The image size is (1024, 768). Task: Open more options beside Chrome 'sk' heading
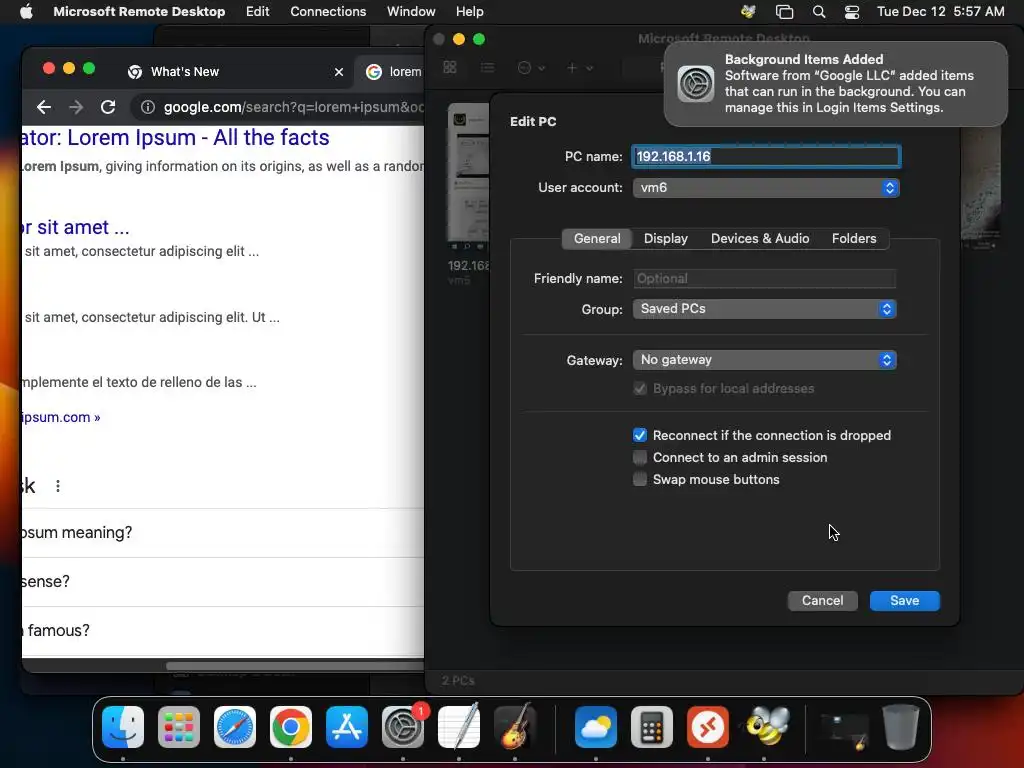(x=58, y=486)
